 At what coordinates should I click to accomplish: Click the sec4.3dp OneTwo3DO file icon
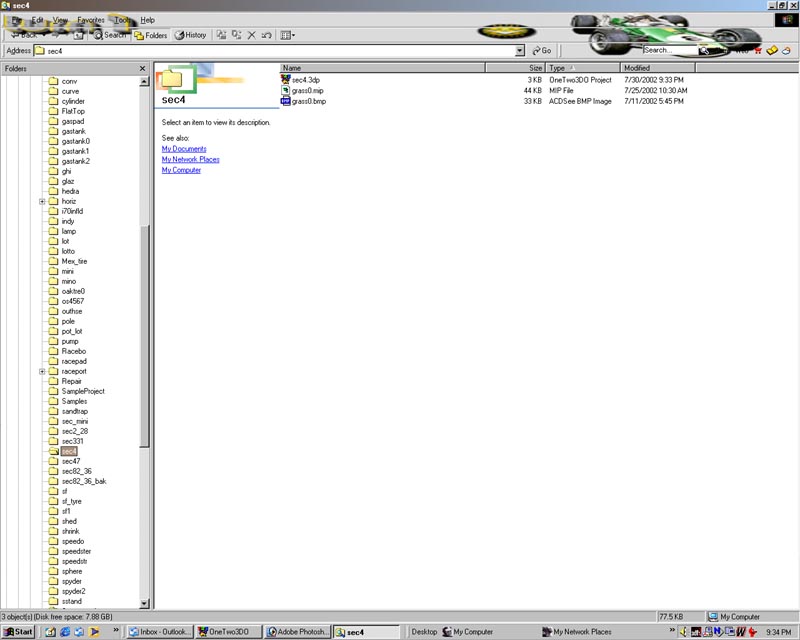(285, 80)
